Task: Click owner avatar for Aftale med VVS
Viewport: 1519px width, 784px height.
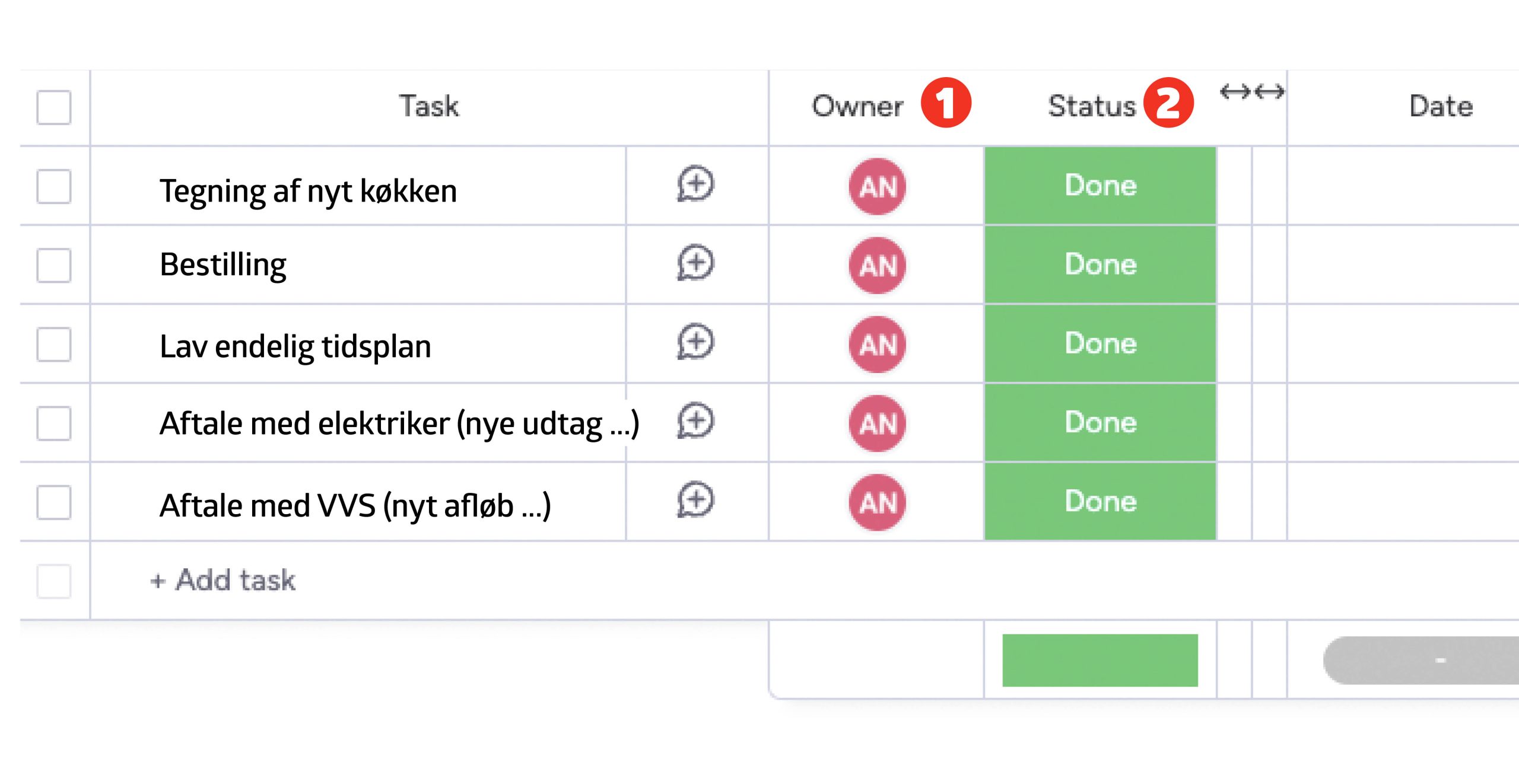Action: pyautogui.click(x=877, y=502)
